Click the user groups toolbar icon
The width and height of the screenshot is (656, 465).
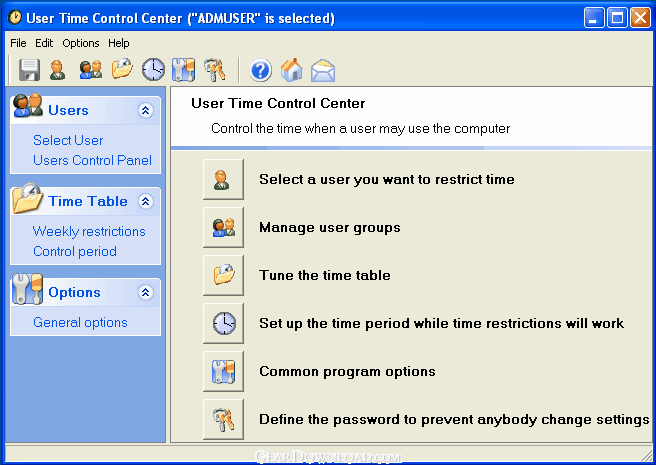[91, 70]
